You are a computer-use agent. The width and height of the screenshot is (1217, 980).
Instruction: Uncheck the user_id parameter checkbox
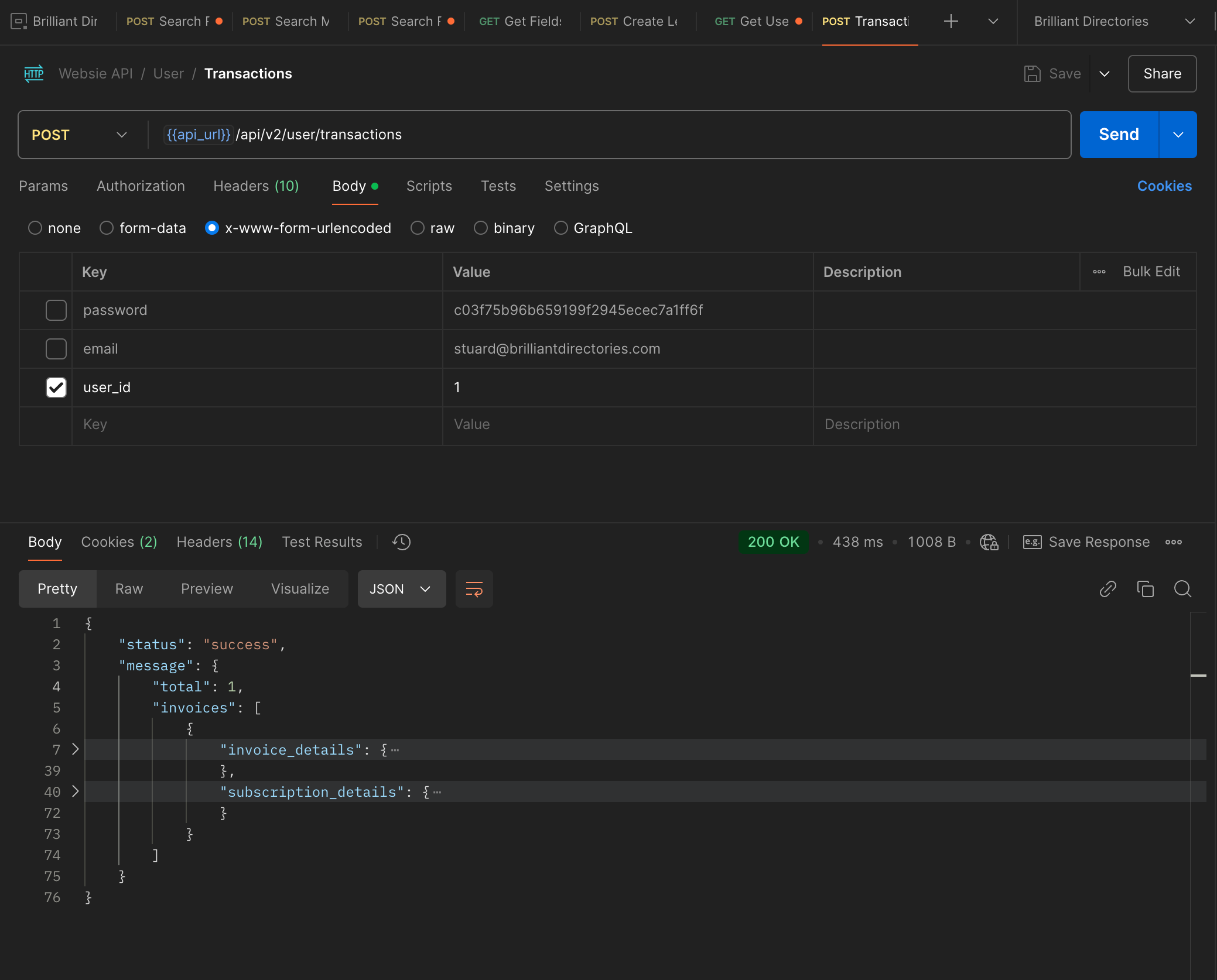tap(56, 388)
